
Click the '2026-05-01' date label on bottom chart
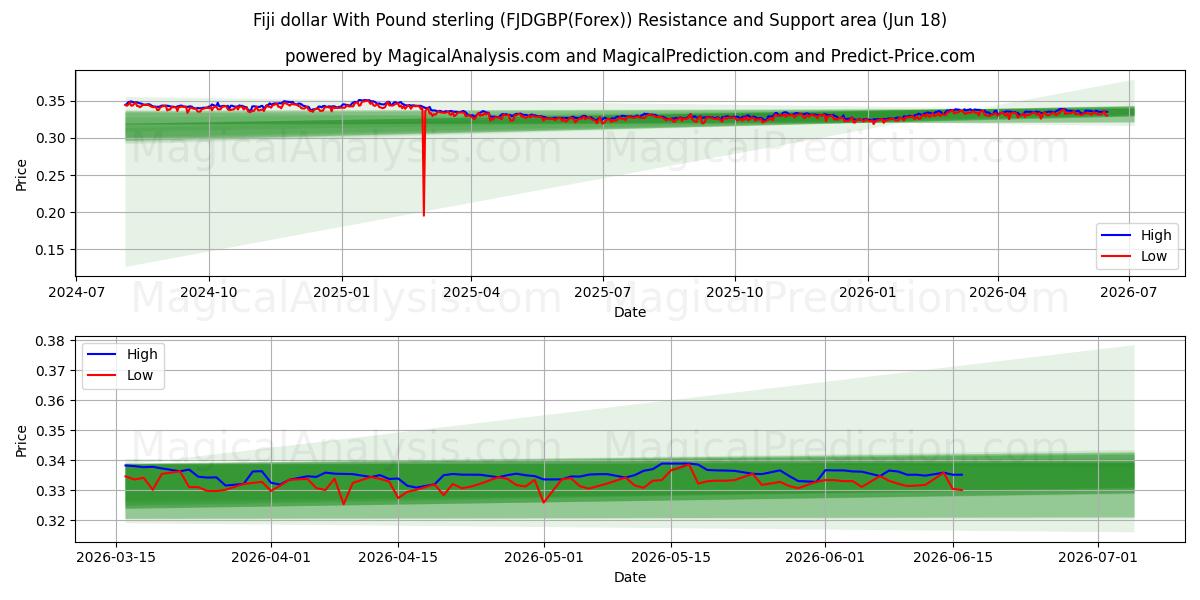pos(544,558)
